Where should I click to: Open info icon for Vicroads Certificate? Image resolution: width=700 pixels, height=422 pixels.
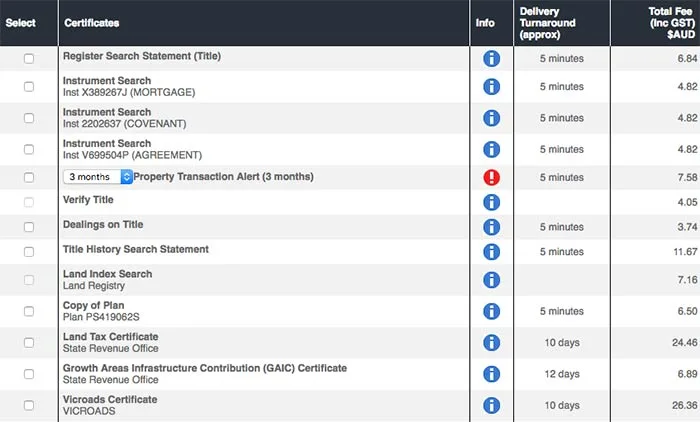click(491, 405)
